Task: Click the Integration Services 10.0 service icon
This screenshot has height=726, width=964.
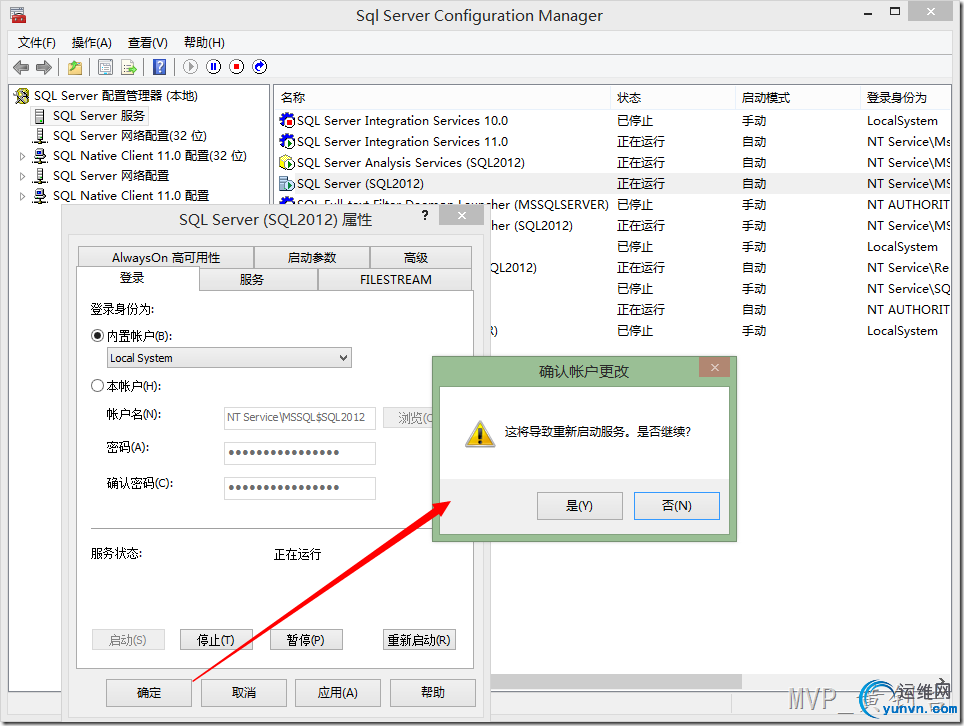Action: point(286,120)
